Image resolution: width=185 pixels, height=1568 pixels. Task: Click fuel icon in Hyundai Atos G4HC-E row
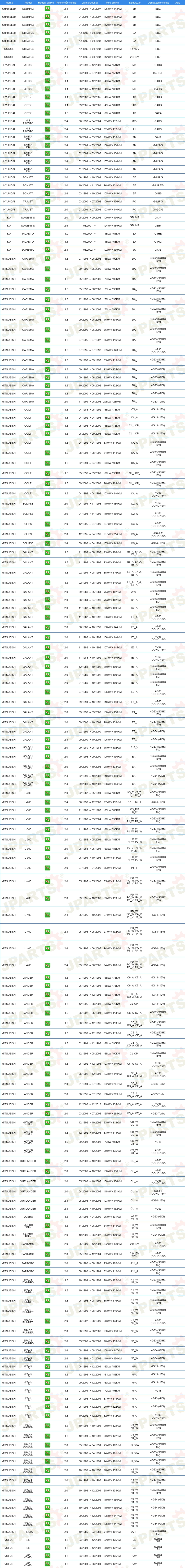[47, 73]
